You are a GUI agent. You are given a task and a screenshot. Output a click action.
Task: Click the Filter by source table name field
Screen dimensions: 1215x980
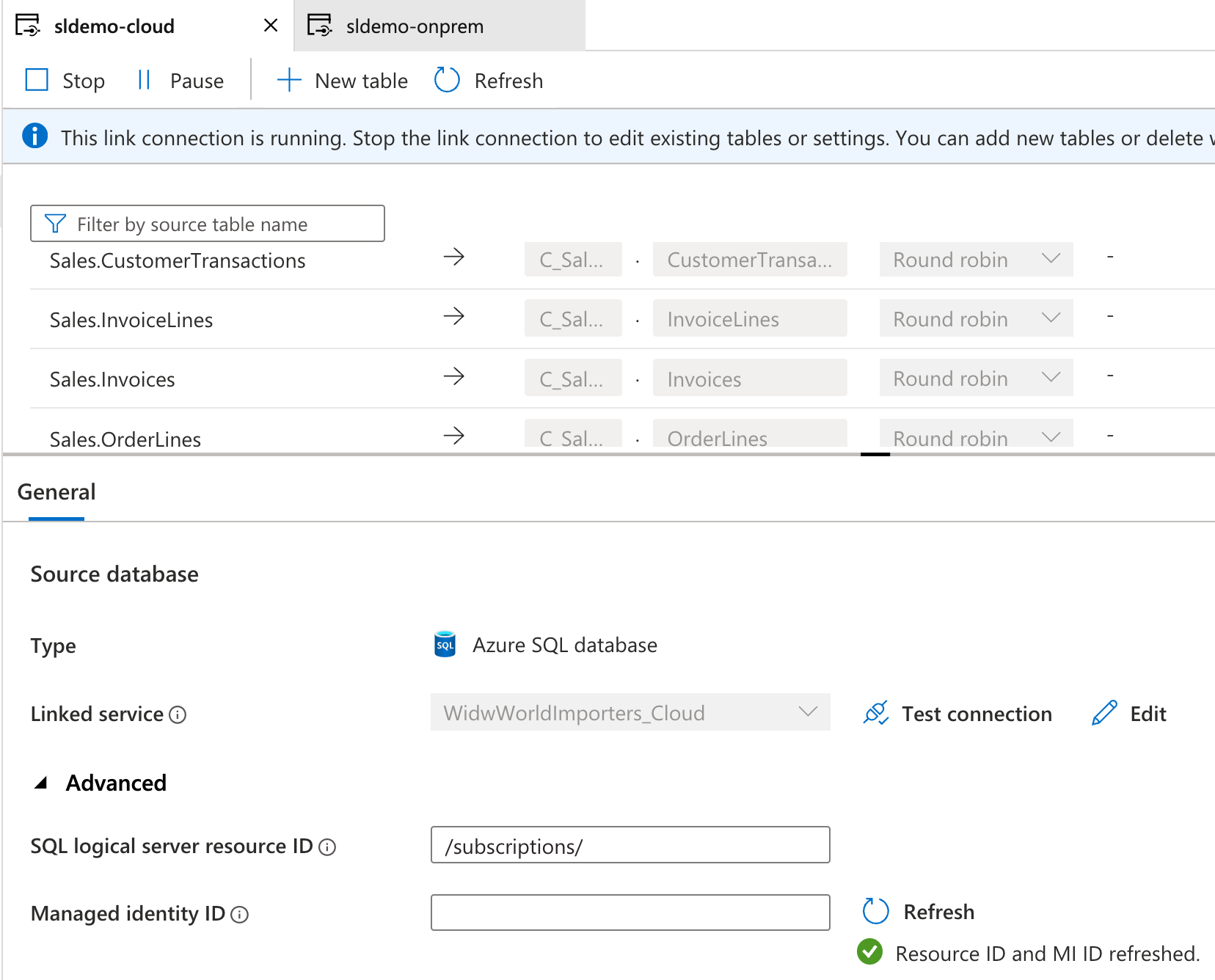[208, 224]
